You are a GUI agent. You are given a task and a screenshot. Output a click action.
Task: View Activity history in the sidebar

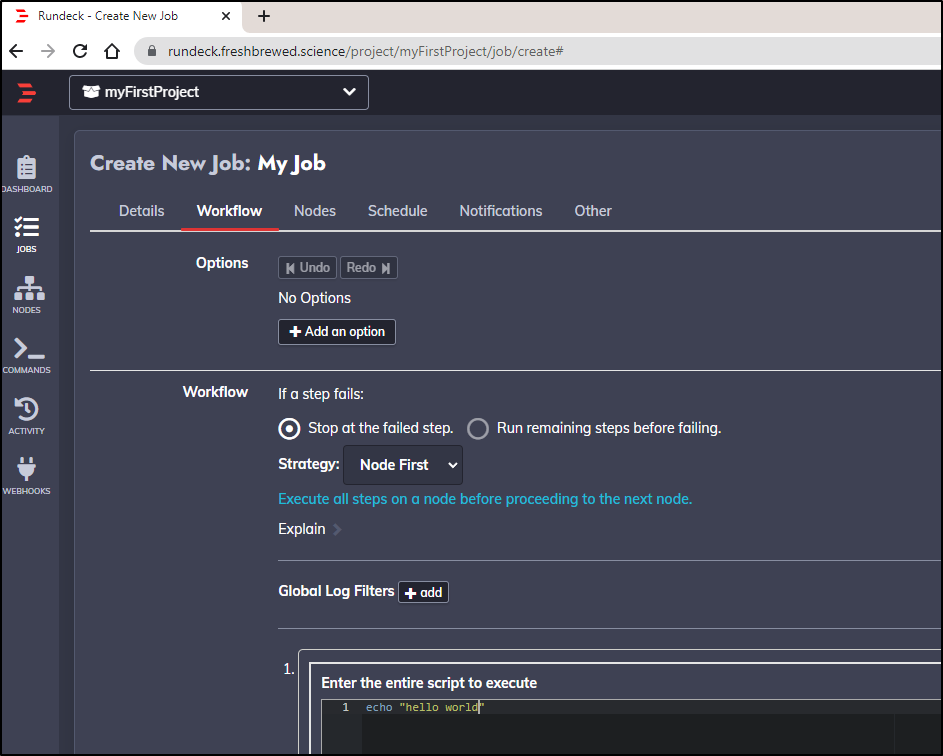coord(26,416)
